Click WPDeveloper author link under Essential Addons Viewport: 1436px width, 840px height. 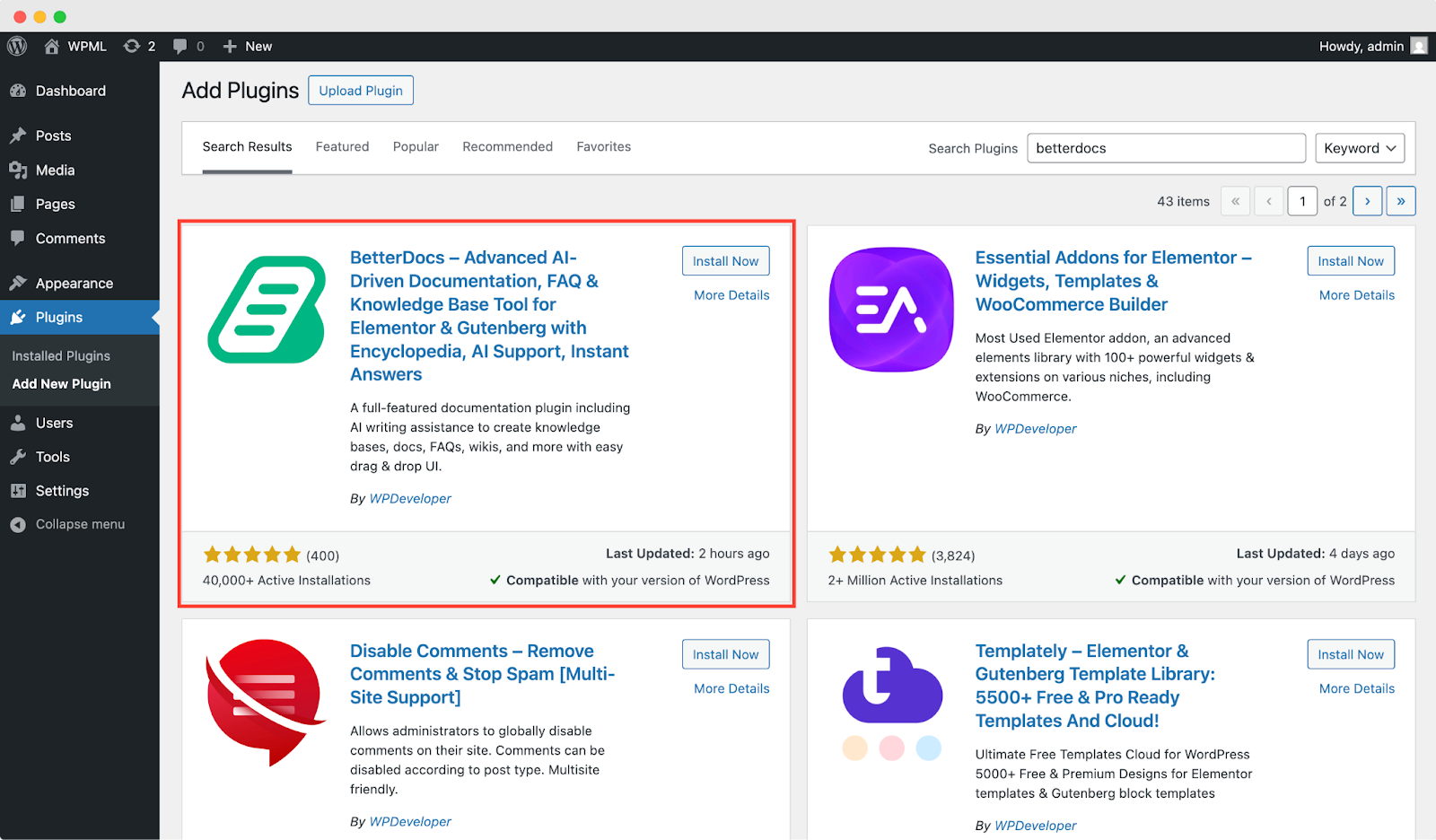pos(1036,428)
